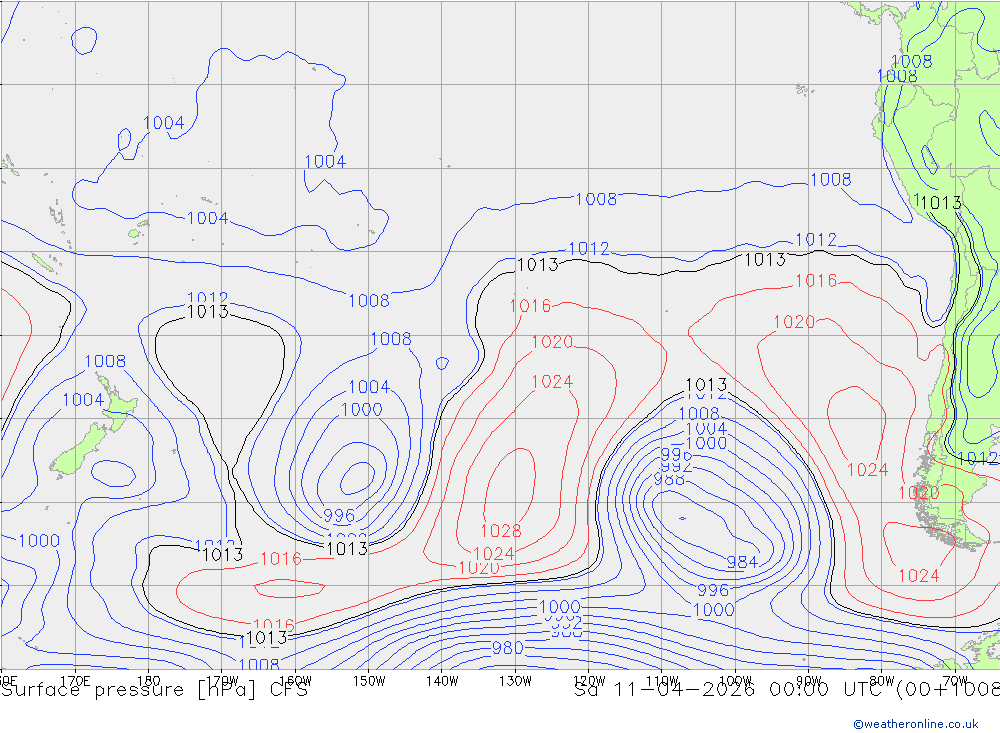The image size is (1000, 733).
Task: Click the 170E longitude axis label
Action: pyautogui.click(x=75, y=681)
